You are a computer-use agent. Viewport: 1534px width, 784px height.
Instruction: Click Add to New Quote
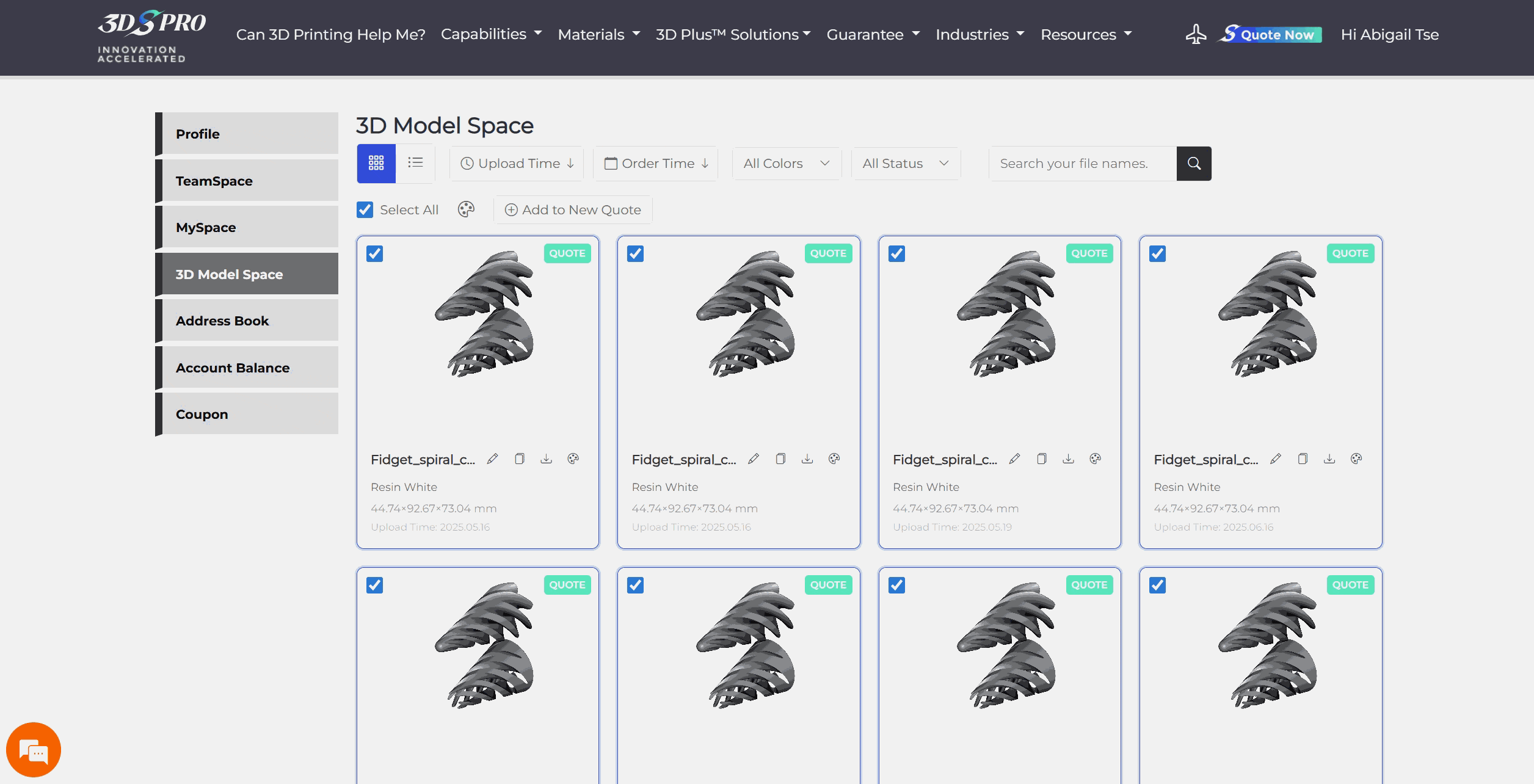(573, 209)
